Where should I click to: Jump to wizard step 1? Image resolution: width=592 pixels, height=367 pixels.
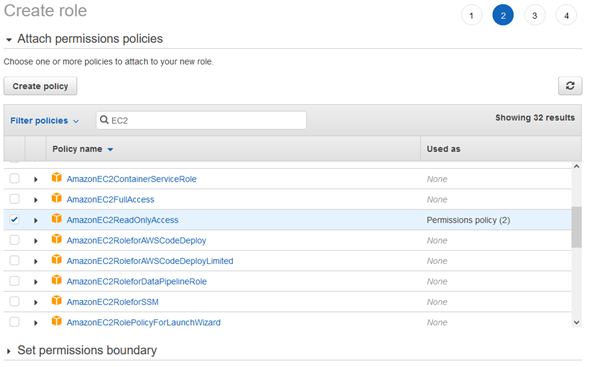472,15
